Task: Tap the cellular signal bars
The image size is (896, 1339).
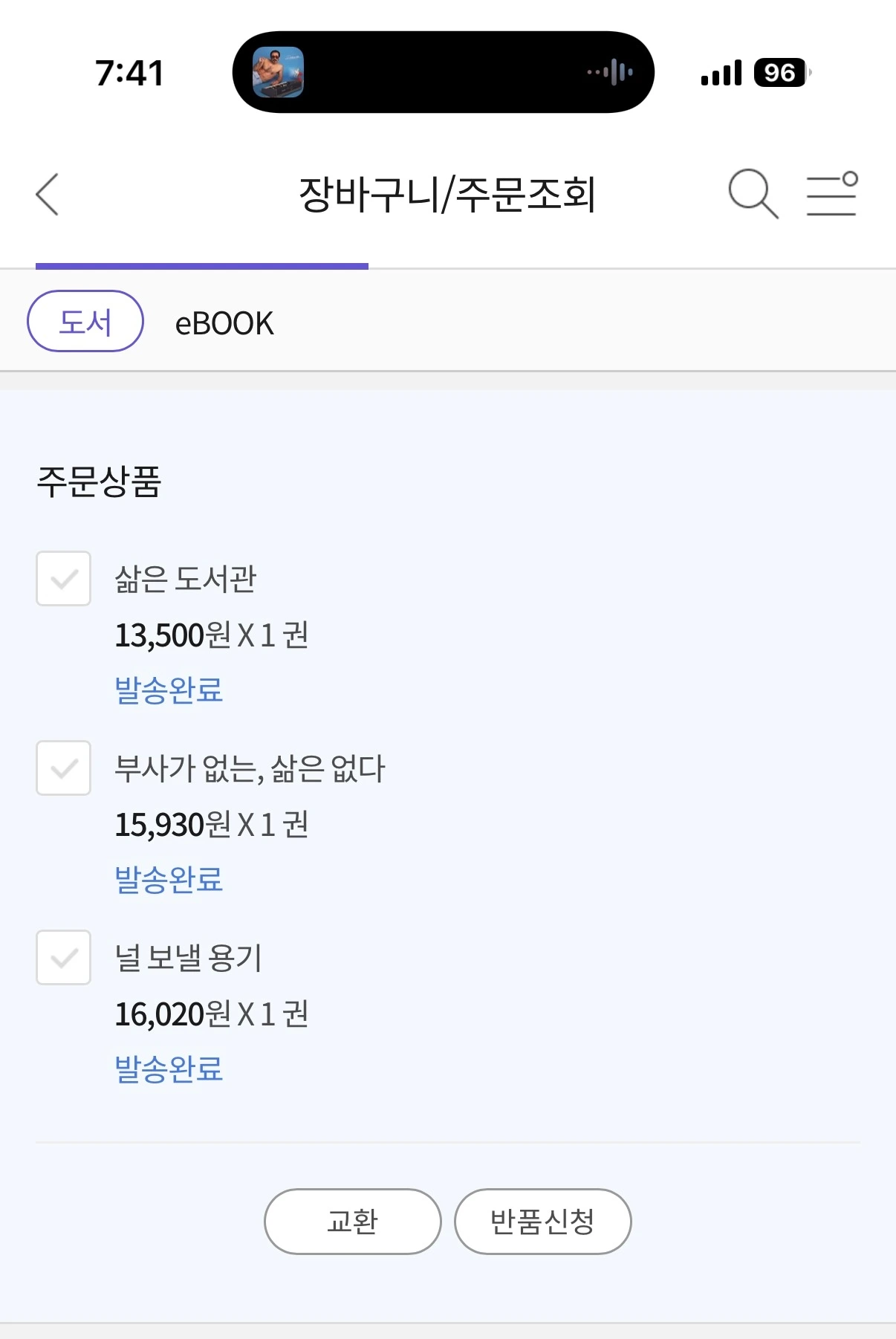Action: point(721,73)
